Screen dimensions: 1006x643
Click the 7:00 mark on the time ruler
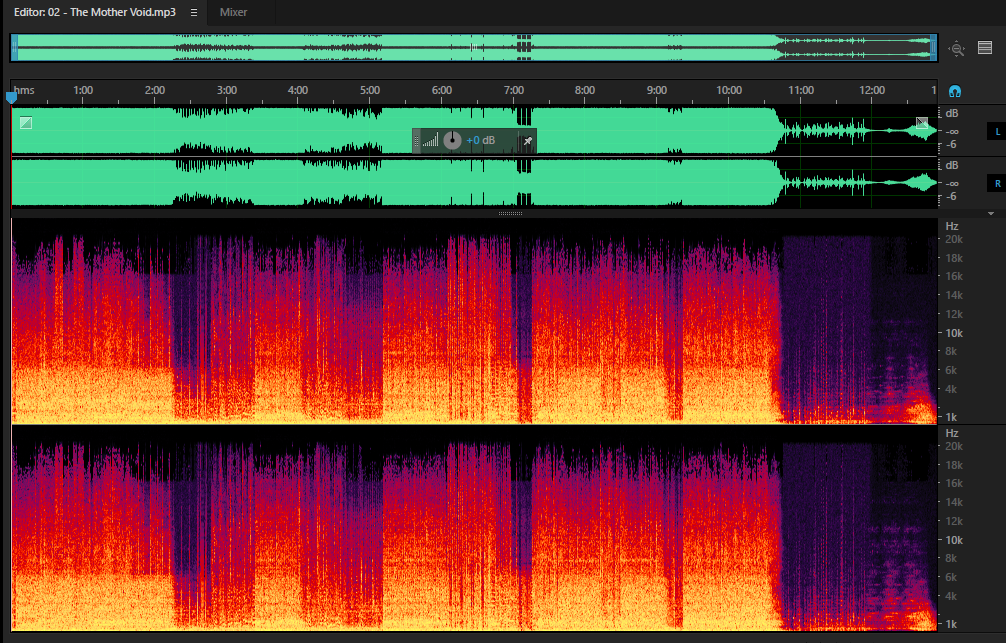513,90
